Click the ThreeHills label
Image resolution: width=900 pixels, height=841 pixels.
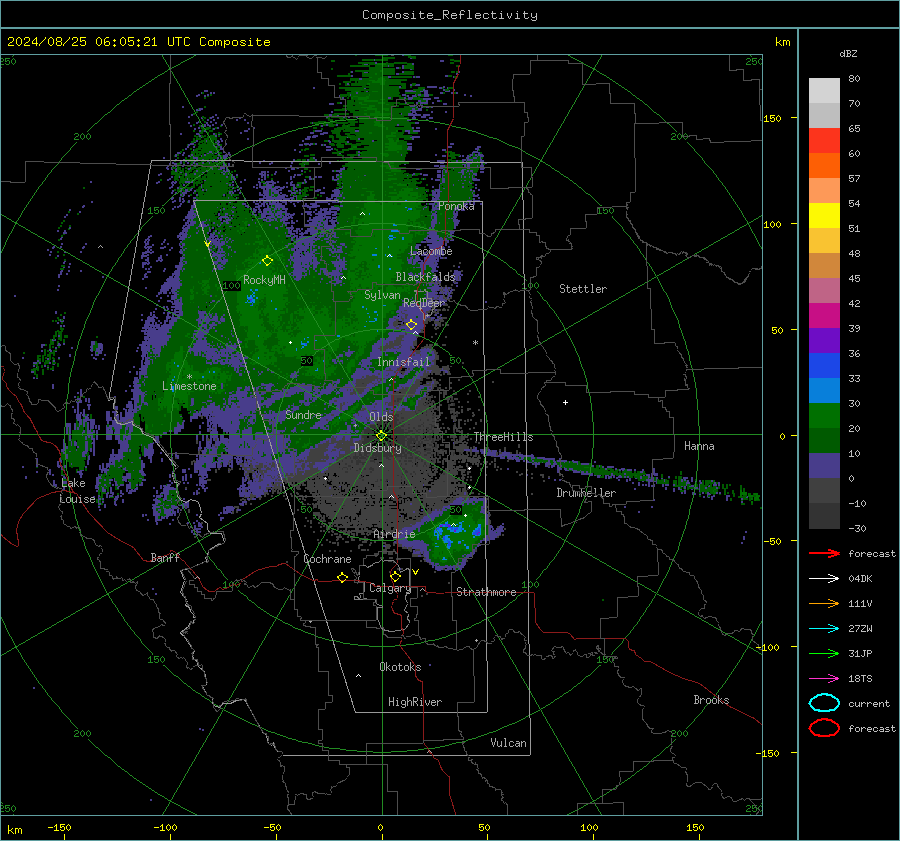point(503,437)
